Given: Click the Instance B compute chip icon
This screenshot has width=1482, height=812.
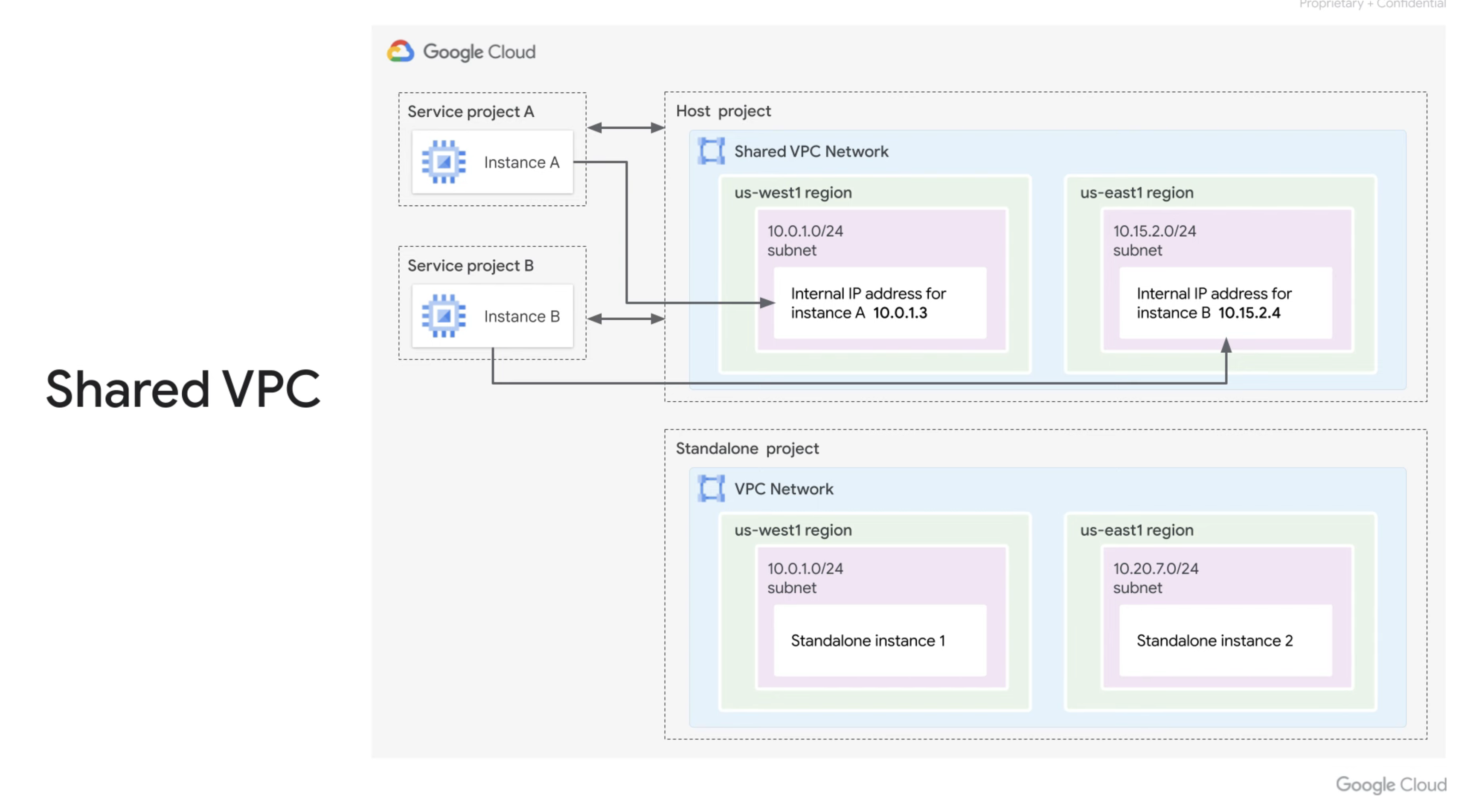Looking at the screenshot, I should 444,316.
